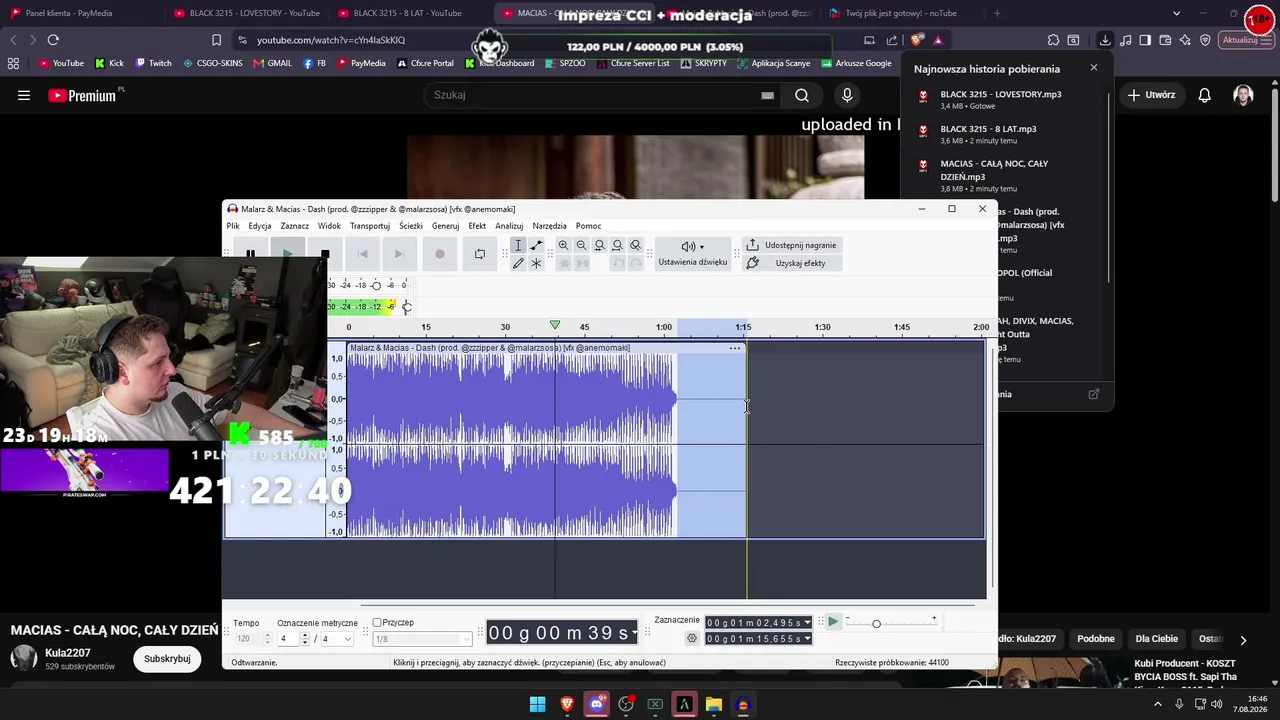
Task: Fit selection to width zoom icon
Action: tap(600, 246)
